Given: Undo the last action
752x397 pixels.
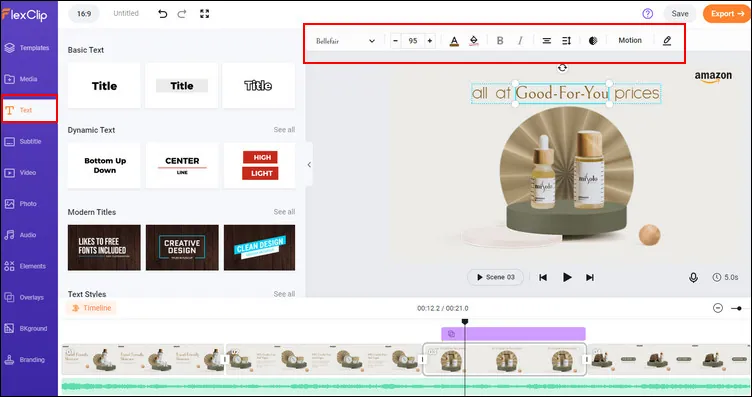Looking at the screenshot, I should click(x=163, y=14).
